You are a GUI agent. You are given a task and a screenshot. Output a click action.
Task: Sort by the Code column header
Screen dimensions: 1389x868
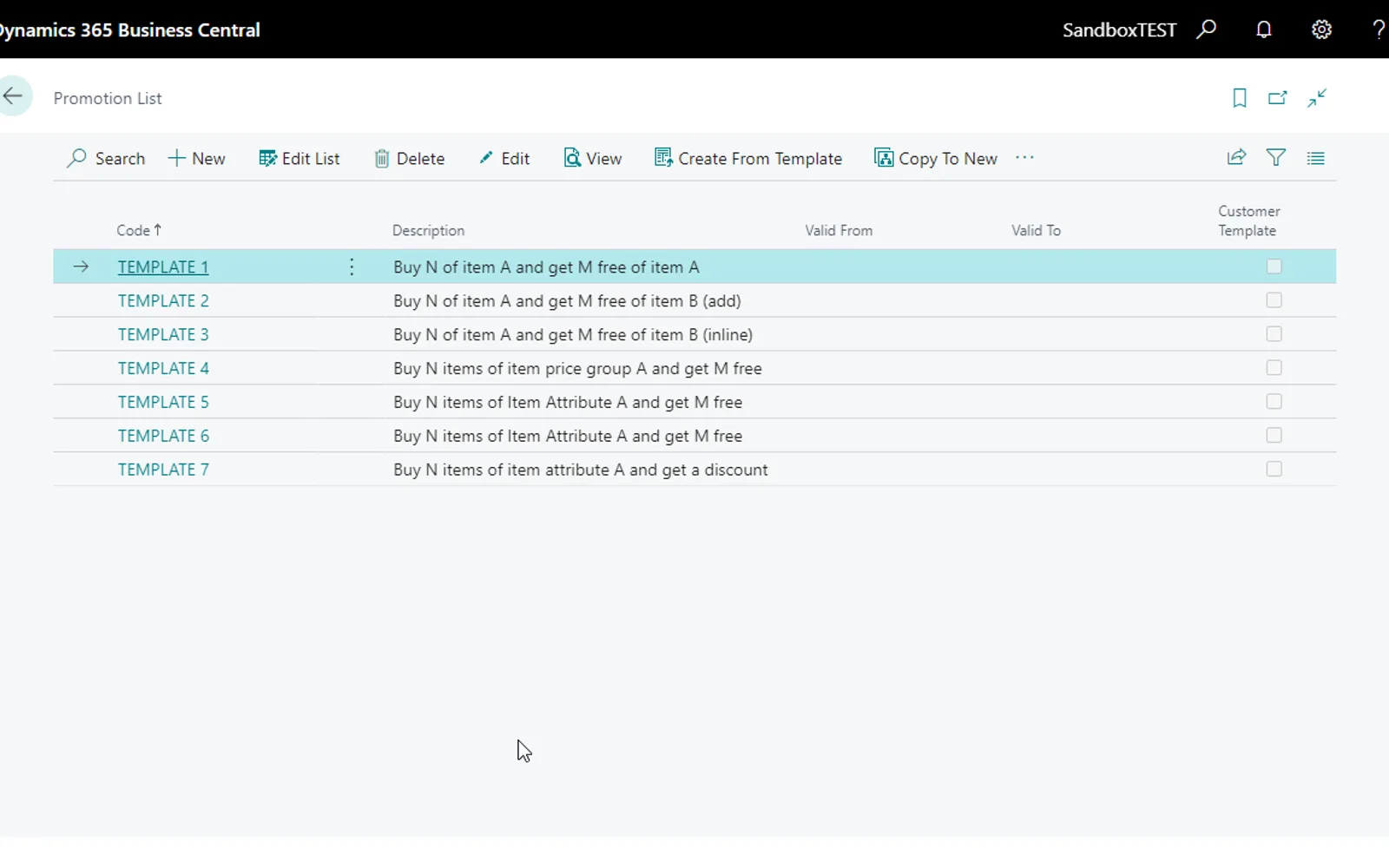pyautogui.click(x=139, y=230)
